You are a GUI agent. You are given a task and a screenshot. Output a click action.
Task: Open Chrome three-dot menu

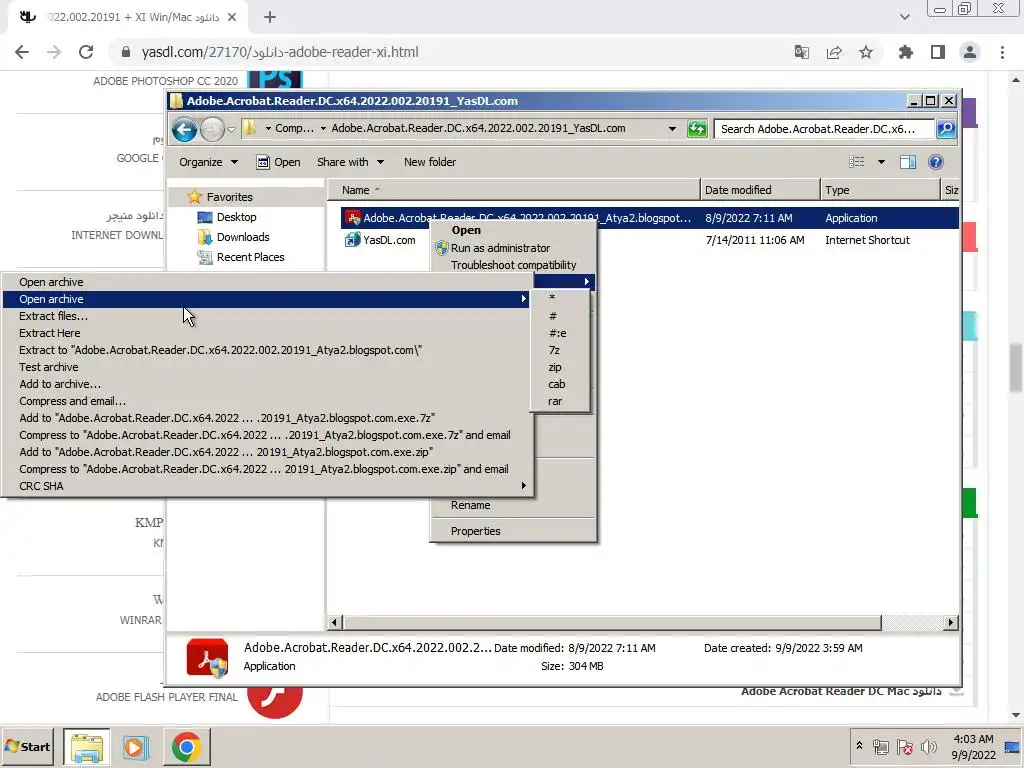1002,52
